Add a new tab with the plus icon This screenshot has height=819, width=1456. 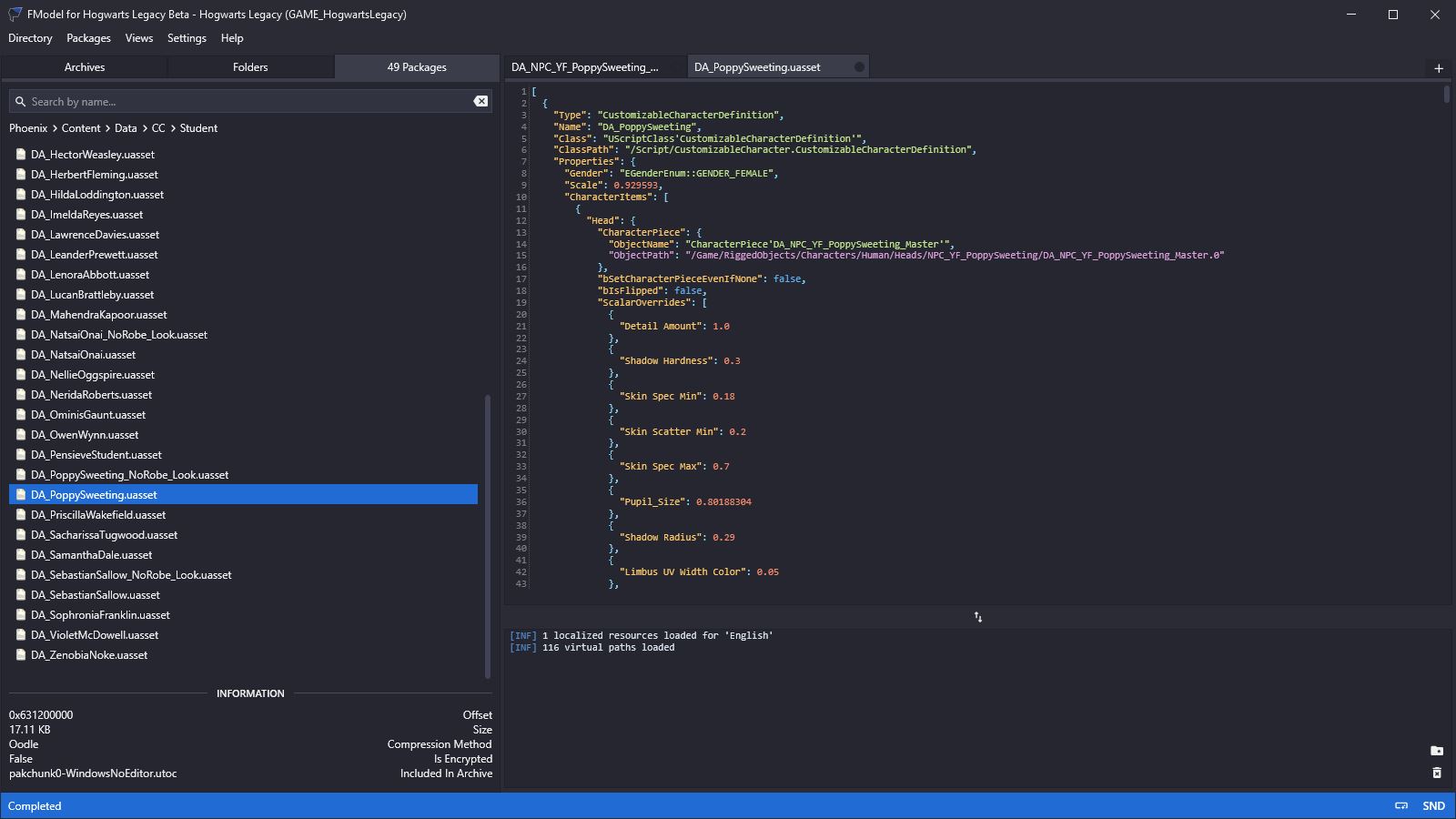click(x=1439, y=68)
